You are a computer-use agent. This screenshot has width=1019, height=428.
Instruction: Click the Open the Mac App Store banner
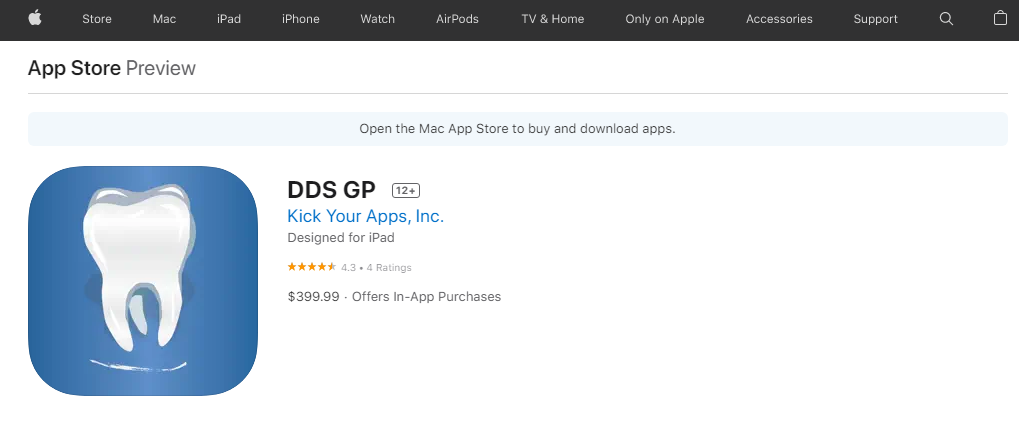[x=517, y=129]
